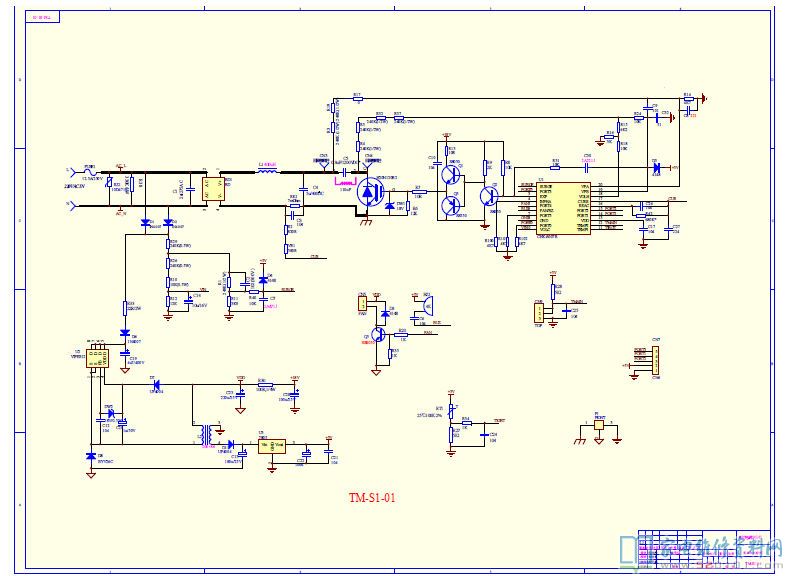This screenshot has height=576, width=792.
Task: Select diode D2 beside D1
Action: click(x=168, y=222)
